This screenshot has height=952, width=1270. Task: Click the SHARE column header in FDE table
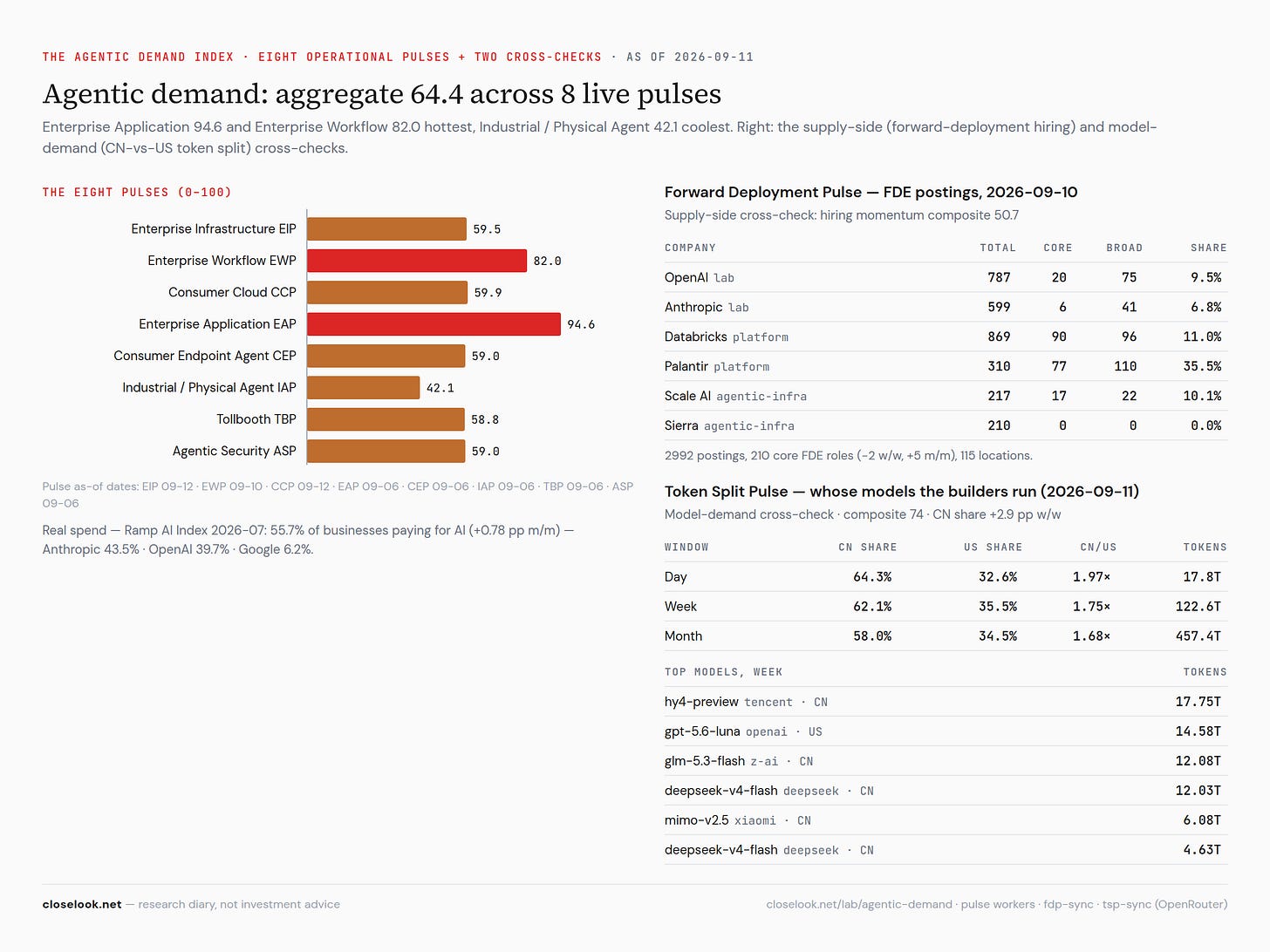(1208, 248)
